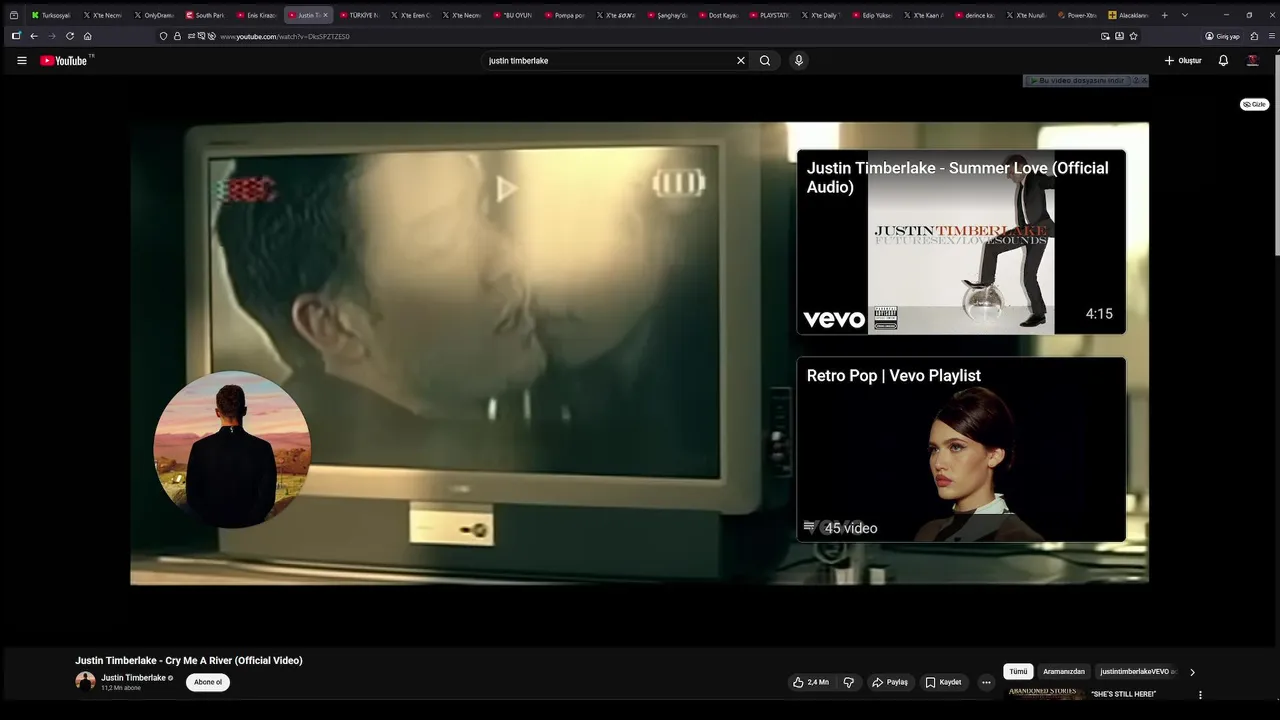The height and width of the screenshot is (720, 1280).
Task: Expand the list all tabs chevron
Action: 1185,15
